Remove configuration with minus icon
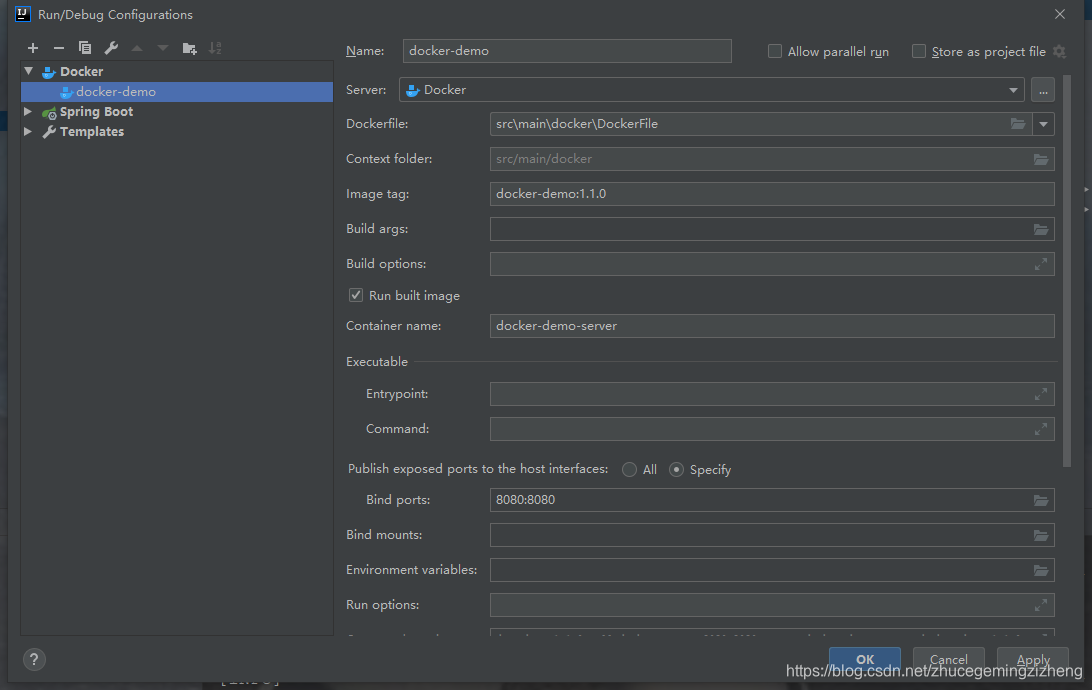Image resolution: width=1092 pixels, height=690 pixels. pyautogui.click(x=58, y=48)
